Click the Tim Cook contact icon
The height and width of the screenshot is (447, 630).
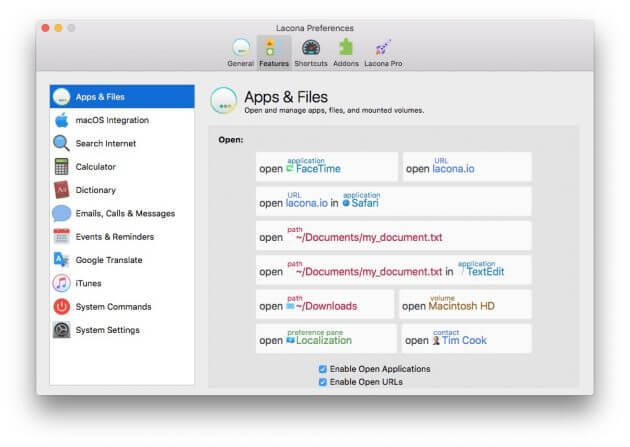[436, 341]
